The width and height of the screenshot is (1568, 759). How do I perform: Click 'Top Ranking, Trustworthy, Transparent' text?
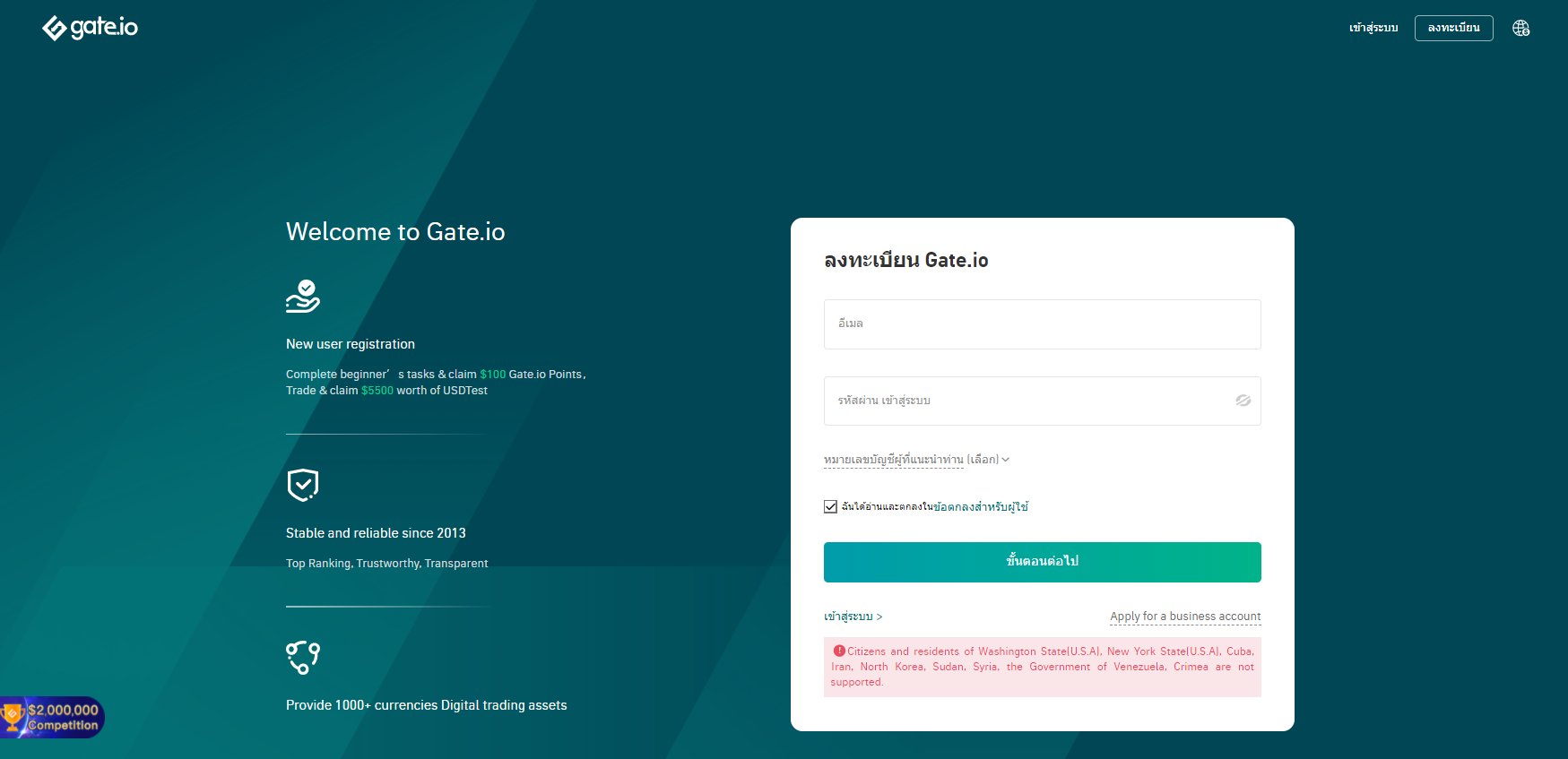pyautogui.click(x=387, y=564)
